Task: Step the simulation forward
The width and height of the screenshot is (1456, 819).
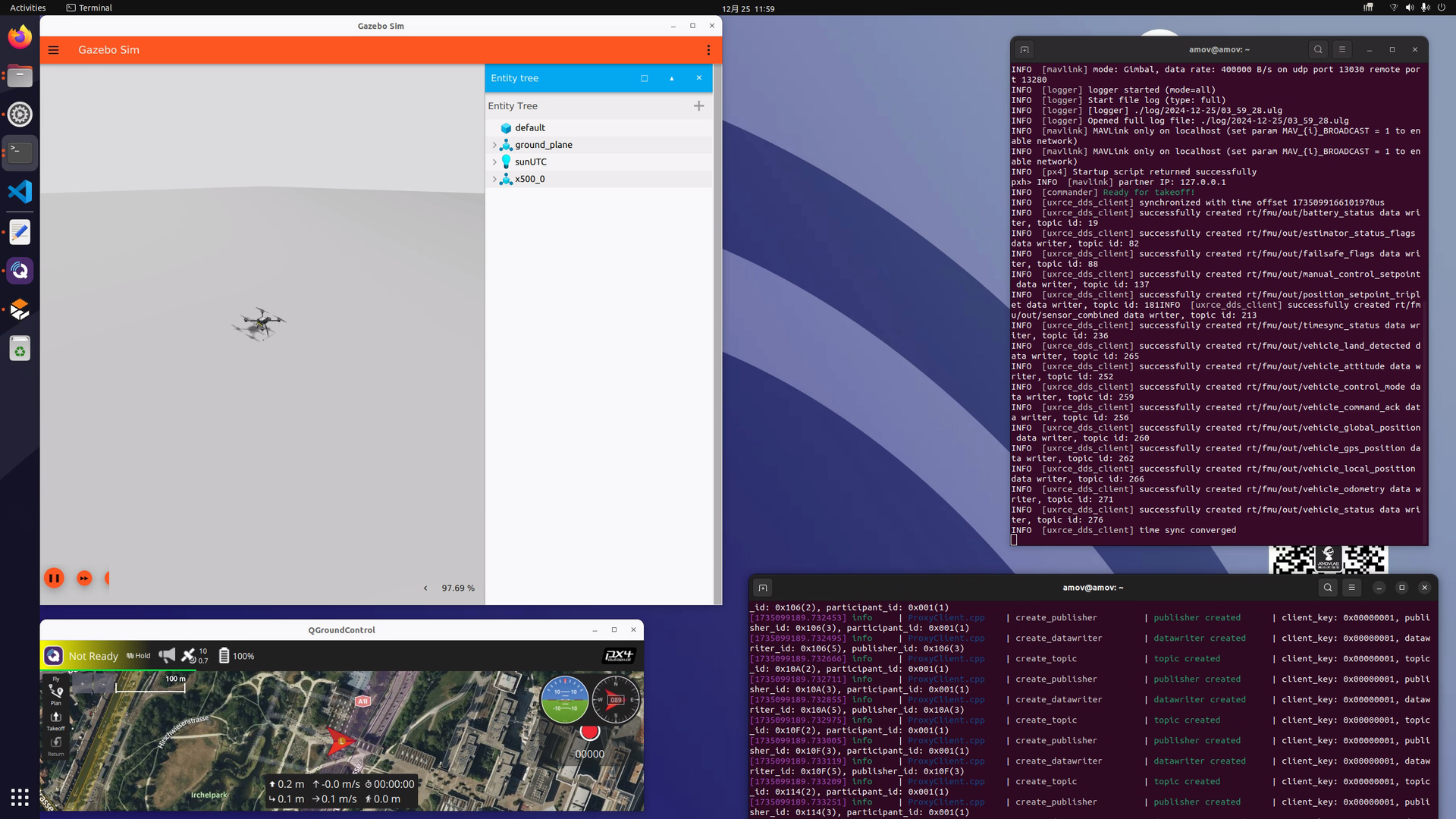Action: [84, 579]
